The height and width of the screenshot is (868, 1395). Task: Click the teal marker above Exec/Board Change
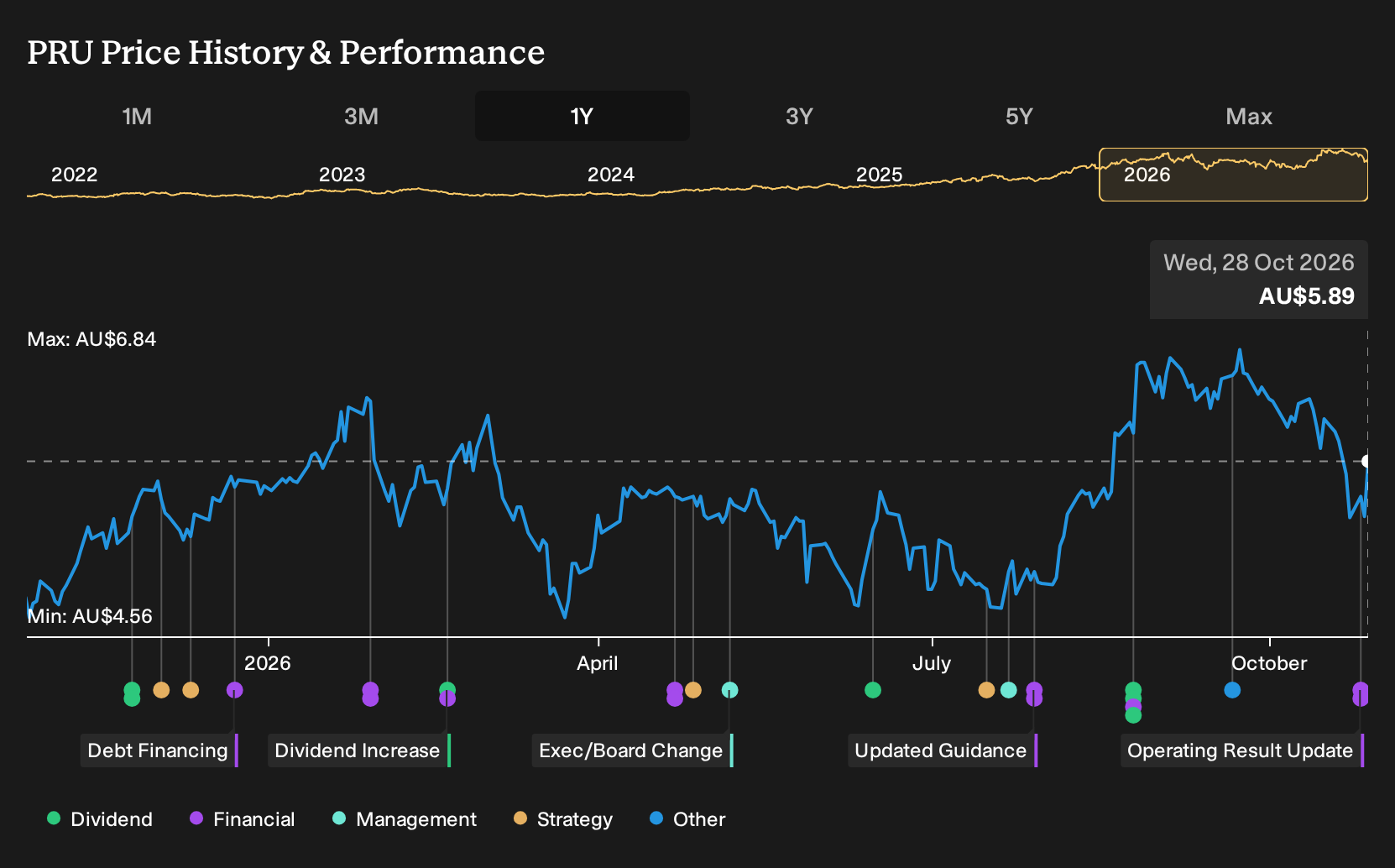point(730,690)
